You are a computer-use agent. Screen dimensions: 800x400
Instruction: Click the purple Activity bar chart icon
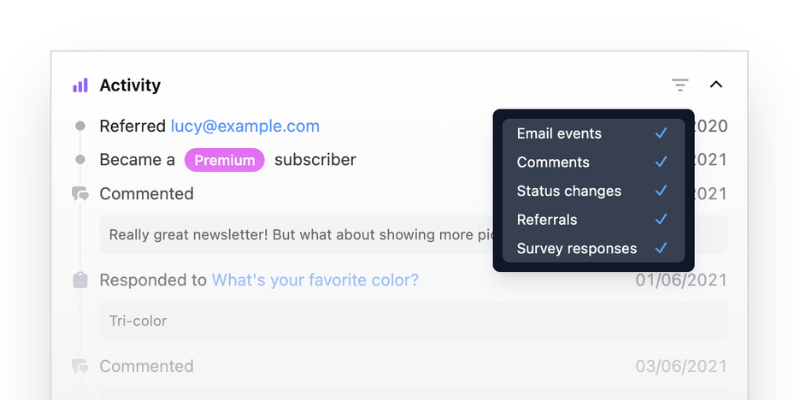(80, 85)
